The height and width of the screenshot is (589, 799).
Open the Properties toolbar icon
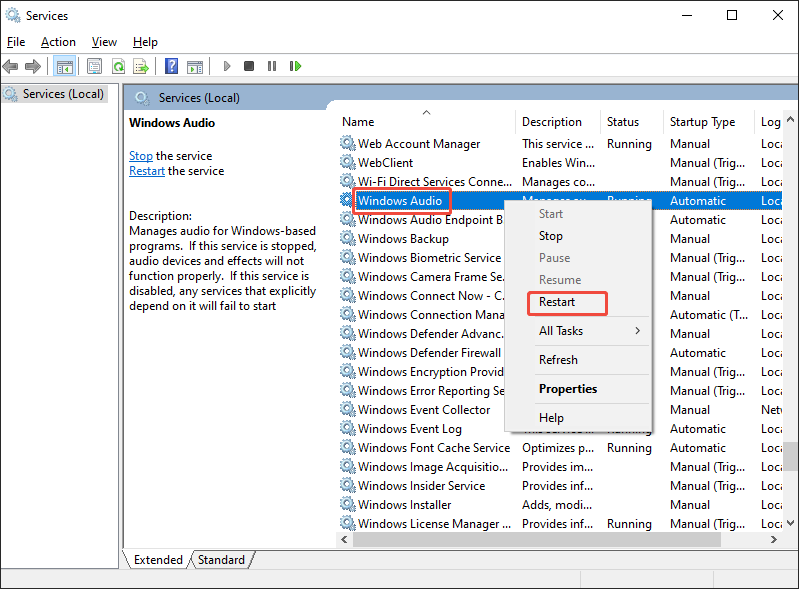coord(94,66)
